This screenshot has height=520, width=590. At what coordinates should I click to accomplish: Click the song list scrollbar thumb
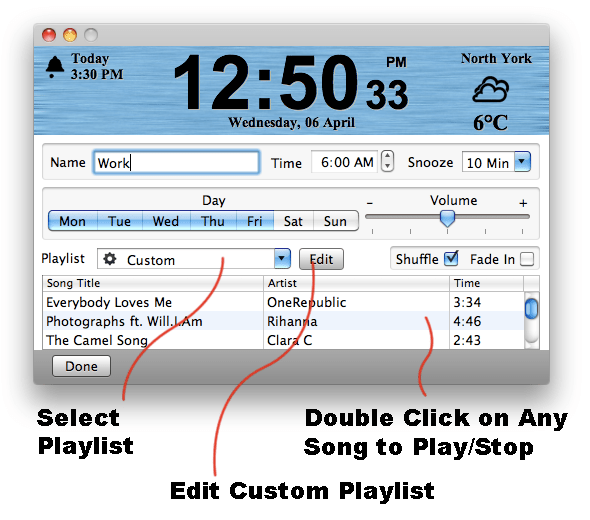pyautogui.click(x=531, y=309)
